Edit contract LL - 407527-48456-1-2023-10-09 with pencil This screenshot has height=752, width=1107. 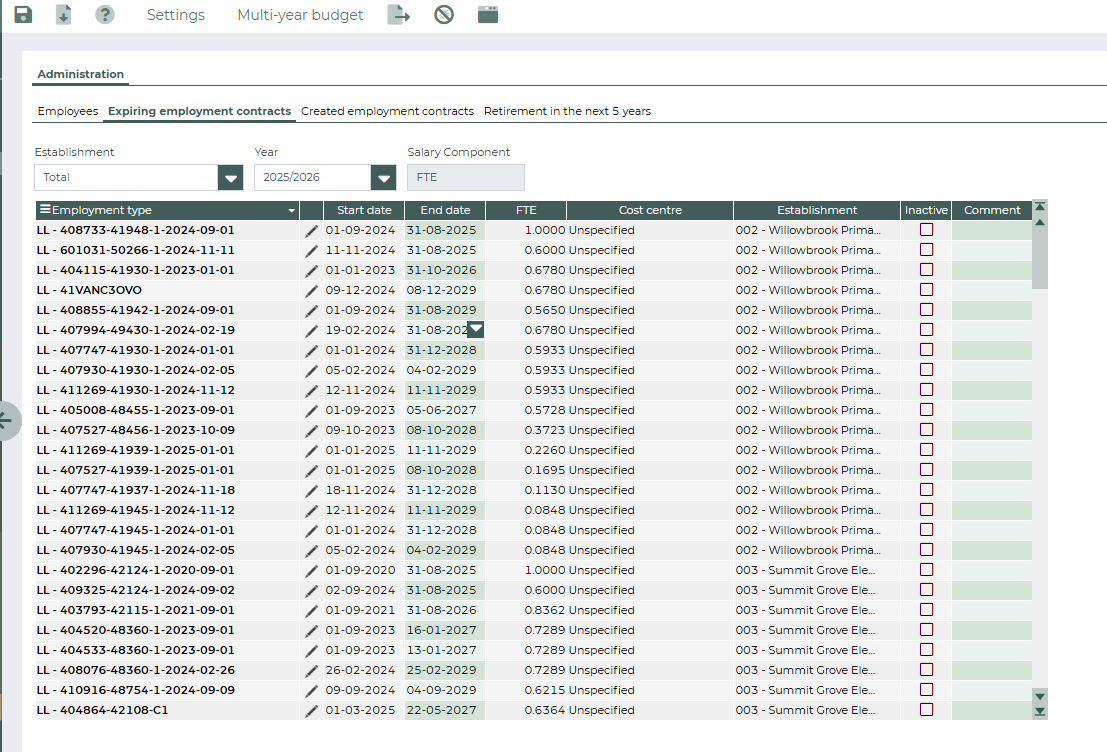pyautogui.click(x=311, y=431)
